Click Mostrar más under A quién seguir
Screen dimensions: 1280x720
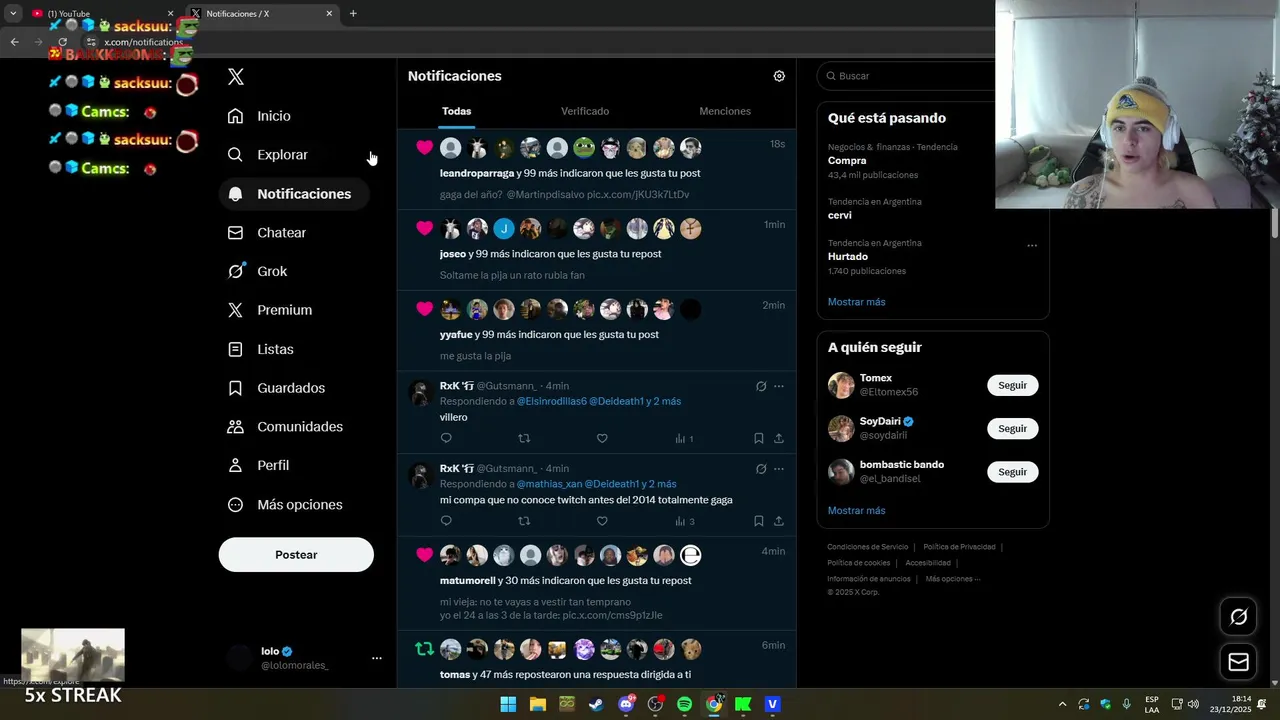coord(856,511)
